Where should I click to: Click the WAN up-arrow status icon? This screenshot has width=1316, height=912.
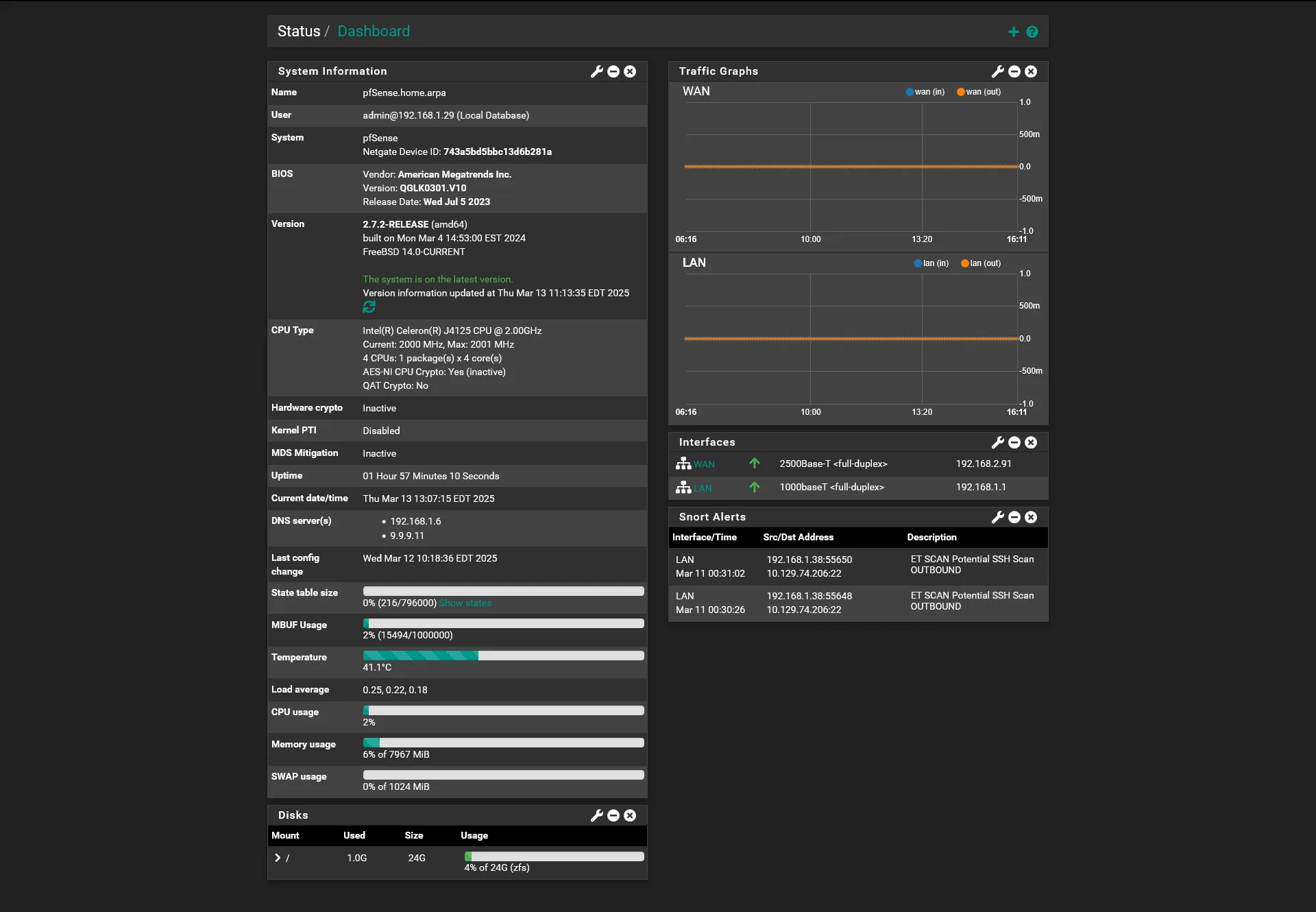[755, 464]
